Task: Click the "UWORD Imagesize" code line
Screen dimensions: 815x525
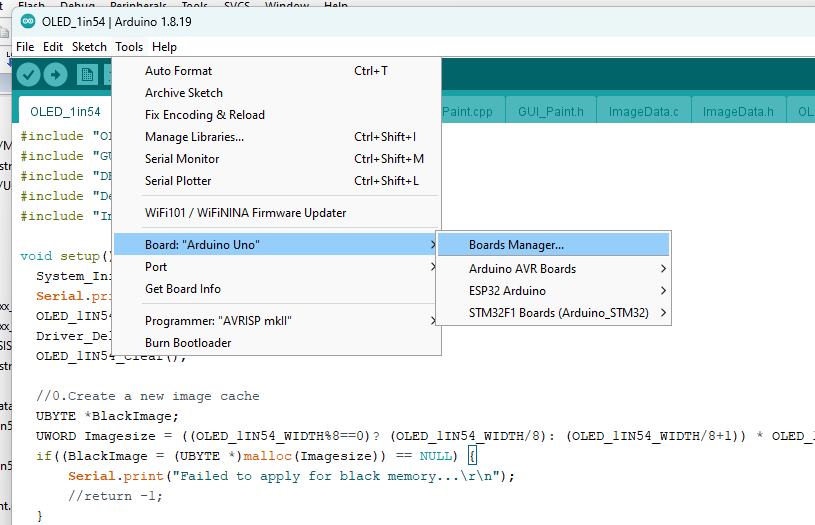Action: (425, 436)
